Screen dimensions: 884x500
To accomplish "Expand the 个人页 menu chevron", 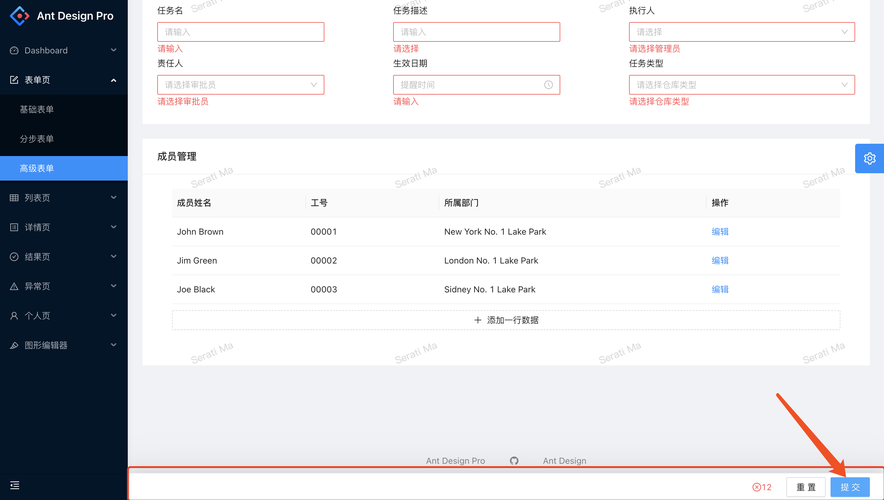I will (113, 315).
